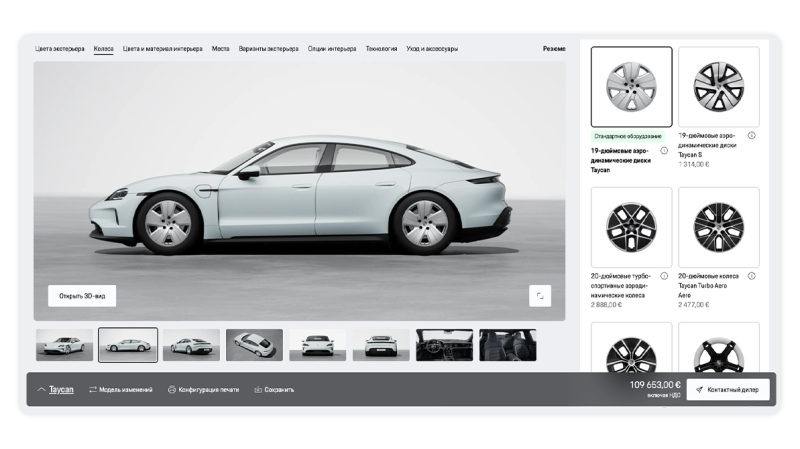Select the Технология tab
800x449 pixels.
click(381, 49)
